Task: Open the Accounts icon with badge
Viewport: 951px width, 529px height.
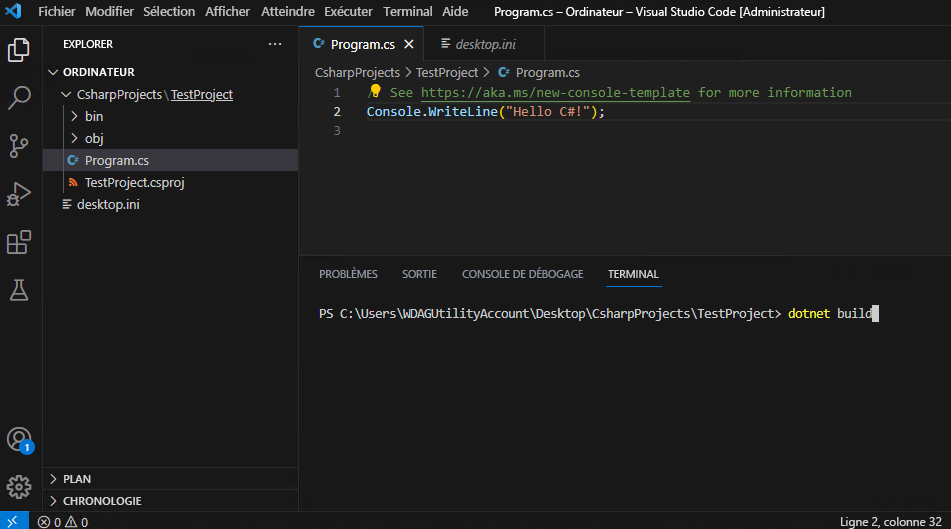Action: pyautogui.click(x=19, y=440)
